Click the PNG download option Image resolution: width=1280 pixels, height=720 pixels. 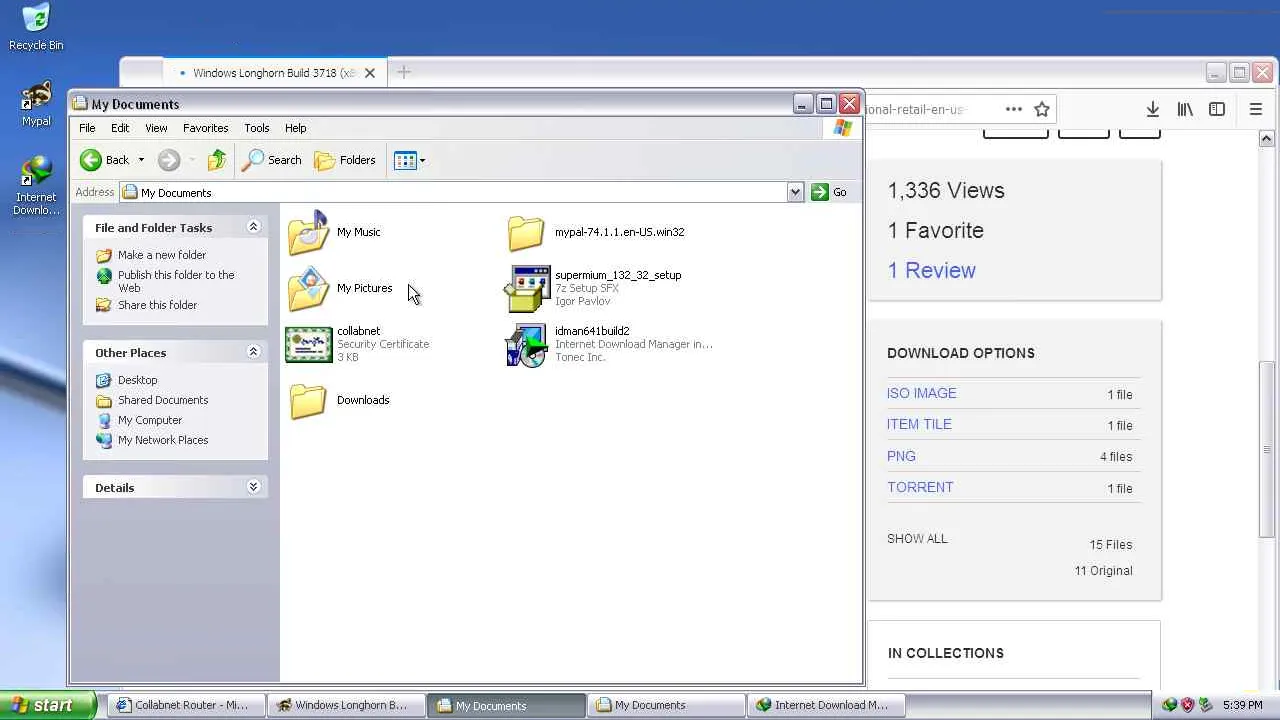point(901,456)
